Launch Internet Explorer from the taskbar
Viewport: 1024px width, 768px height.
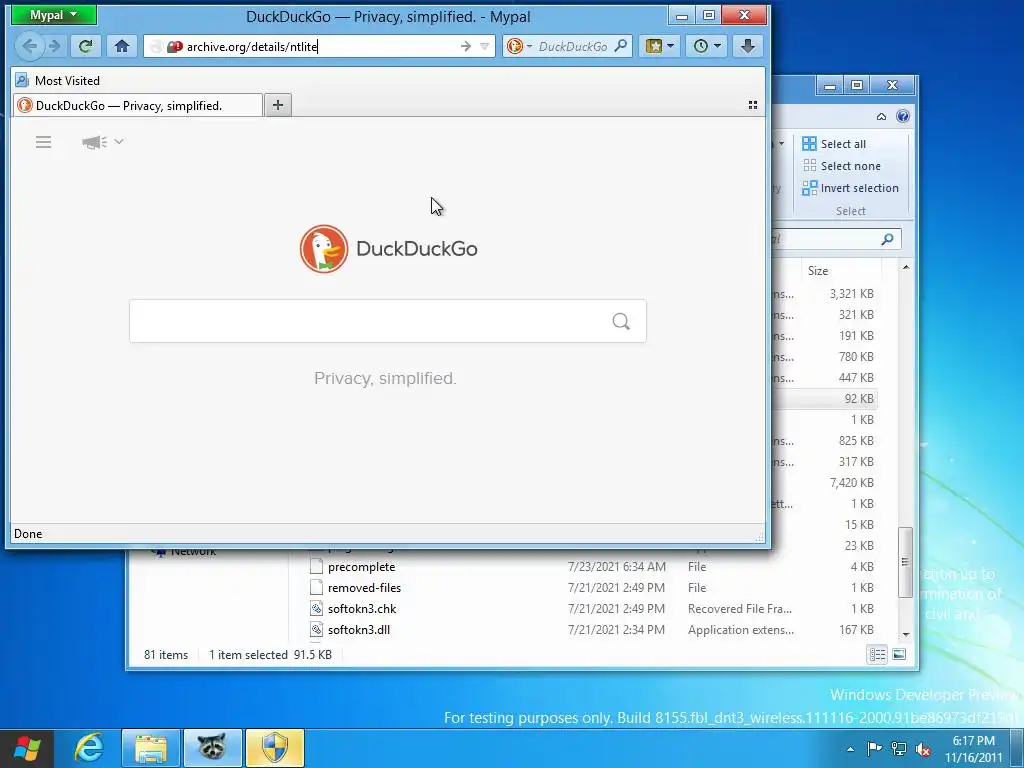(x=88, y=748)
